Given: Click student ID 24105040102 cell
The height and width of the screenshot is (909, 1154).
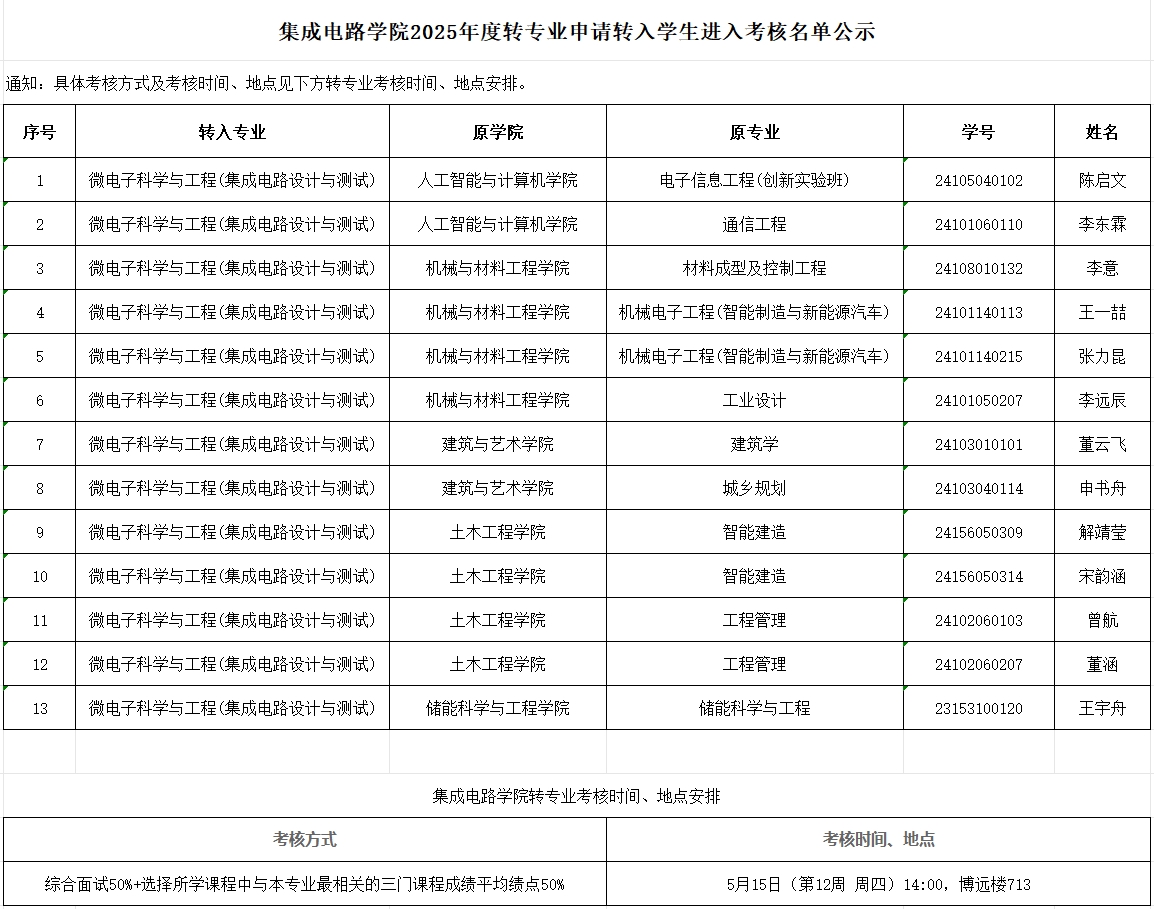Looking at the screenshot, I should click(x=978, y=181).
